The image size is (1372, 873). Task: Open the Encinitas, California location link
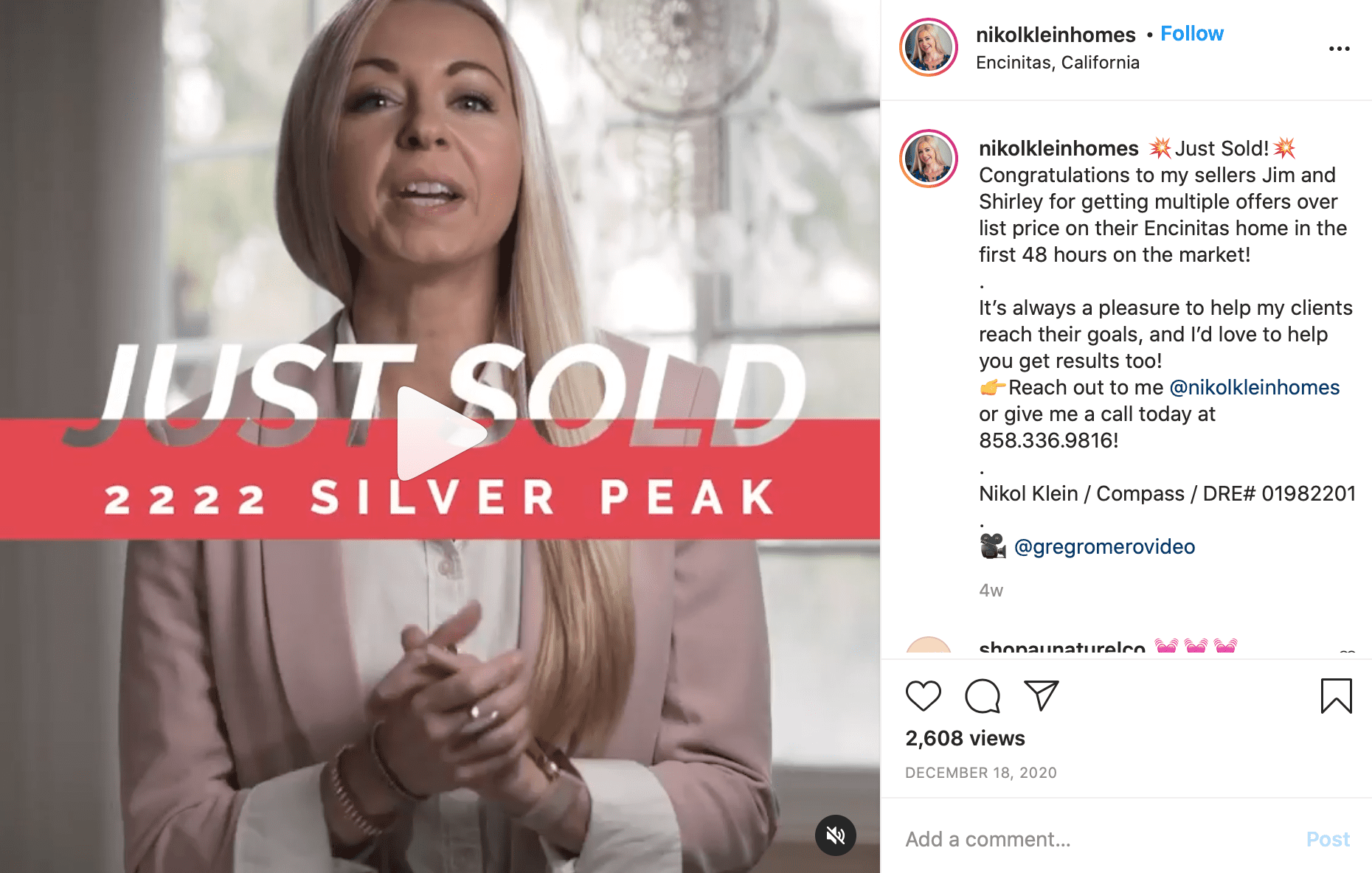(x=1057, y=63)
